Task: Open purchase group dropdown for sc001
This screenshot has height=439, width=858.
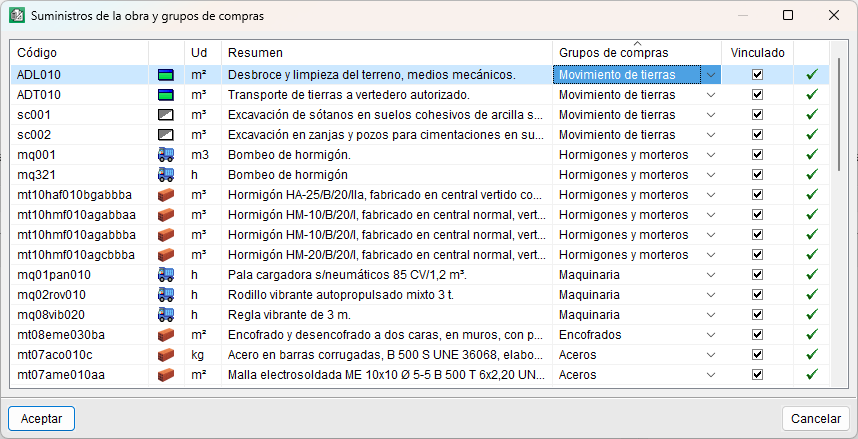Action: coord(711,115)
